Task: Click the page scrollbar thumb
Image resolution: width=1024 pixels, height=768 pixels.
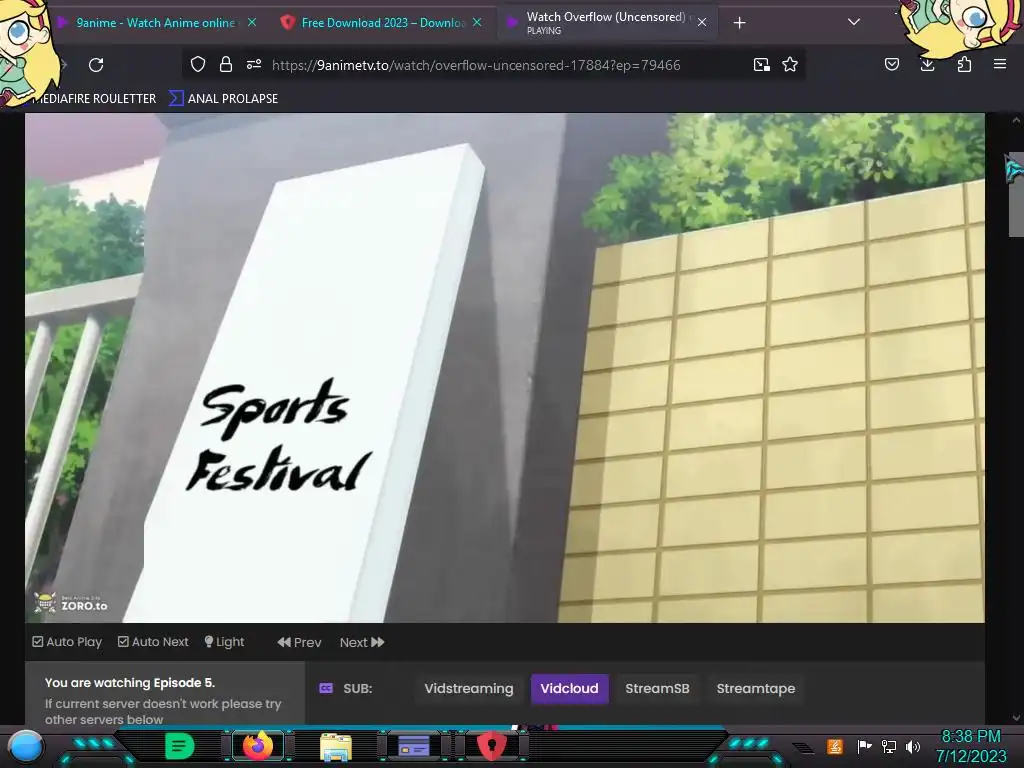Action: pos(1016,195)
